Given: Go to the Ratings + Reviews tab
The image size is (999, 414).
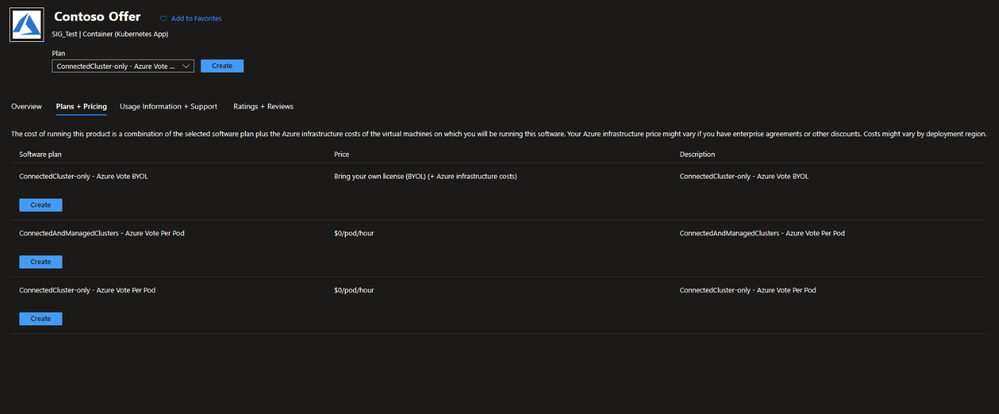Looking at the screenshot, I should [x=263, y=106].
